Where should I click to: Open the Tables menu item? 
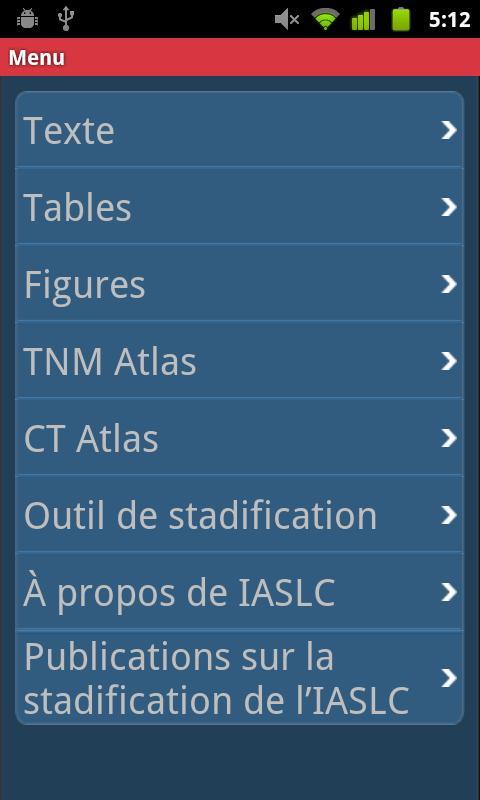pos(239,206)
